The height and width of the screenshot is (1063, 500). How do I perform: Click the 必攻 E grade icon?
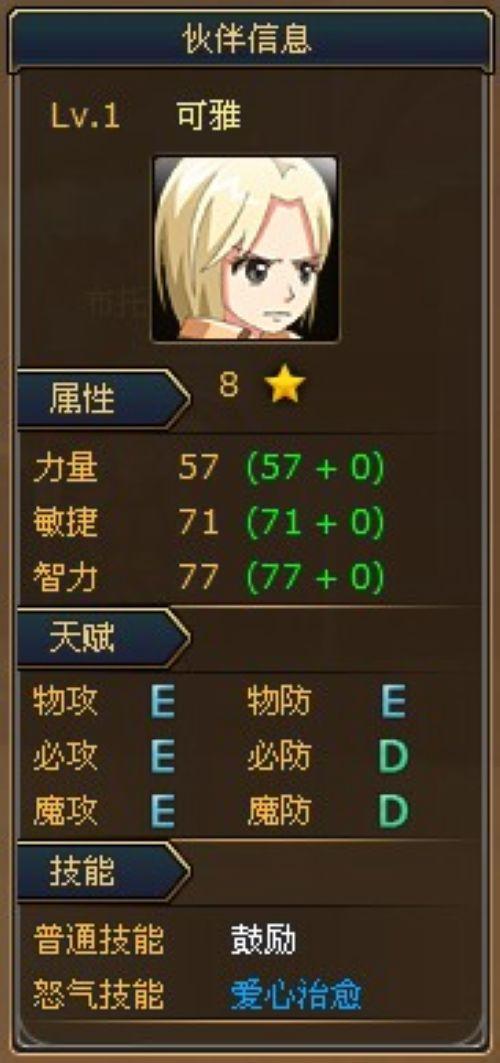point(163,756)
